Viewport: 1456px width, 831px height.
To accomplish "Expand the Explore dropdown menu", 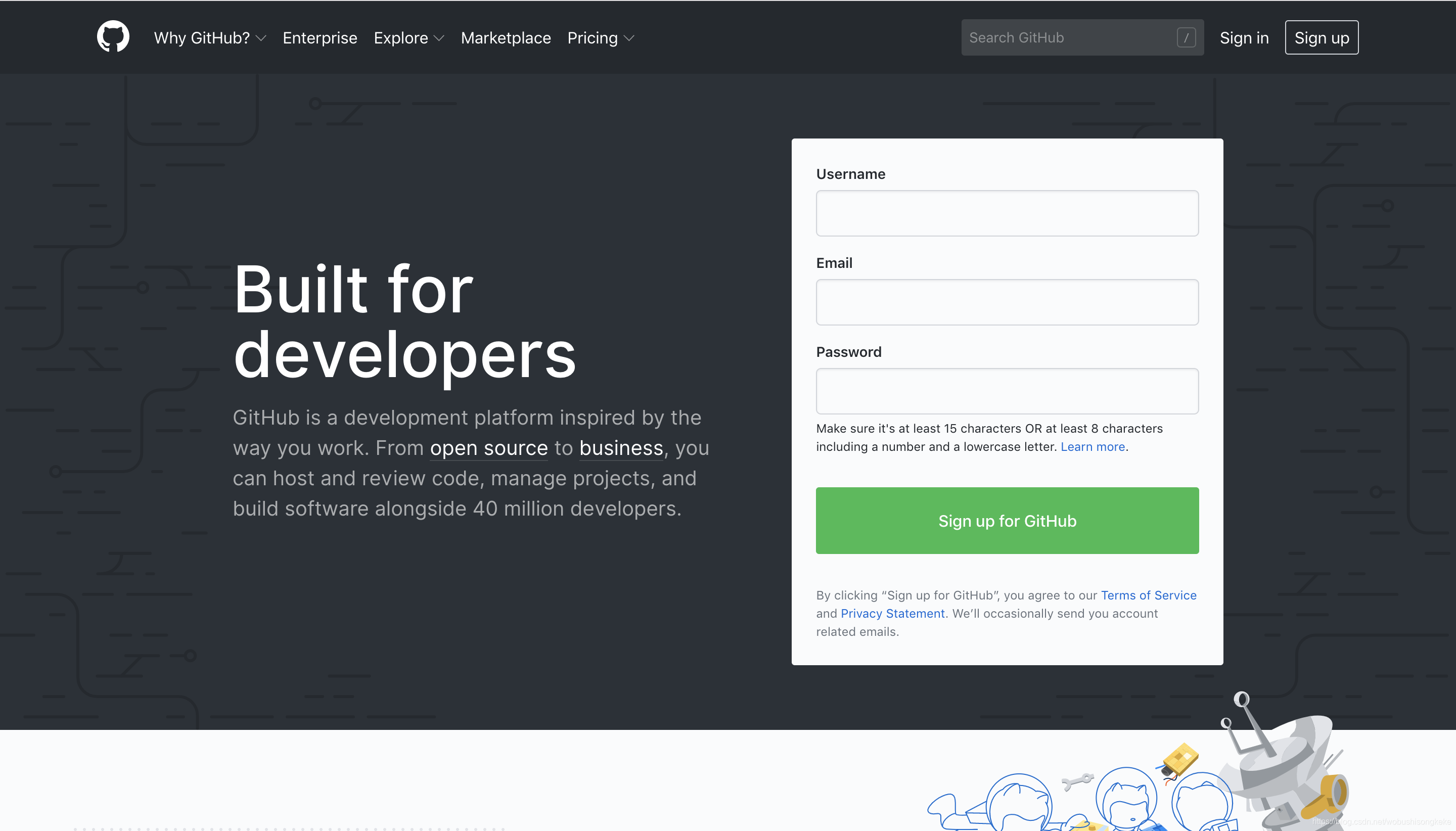I will click(x=408, y=38).
